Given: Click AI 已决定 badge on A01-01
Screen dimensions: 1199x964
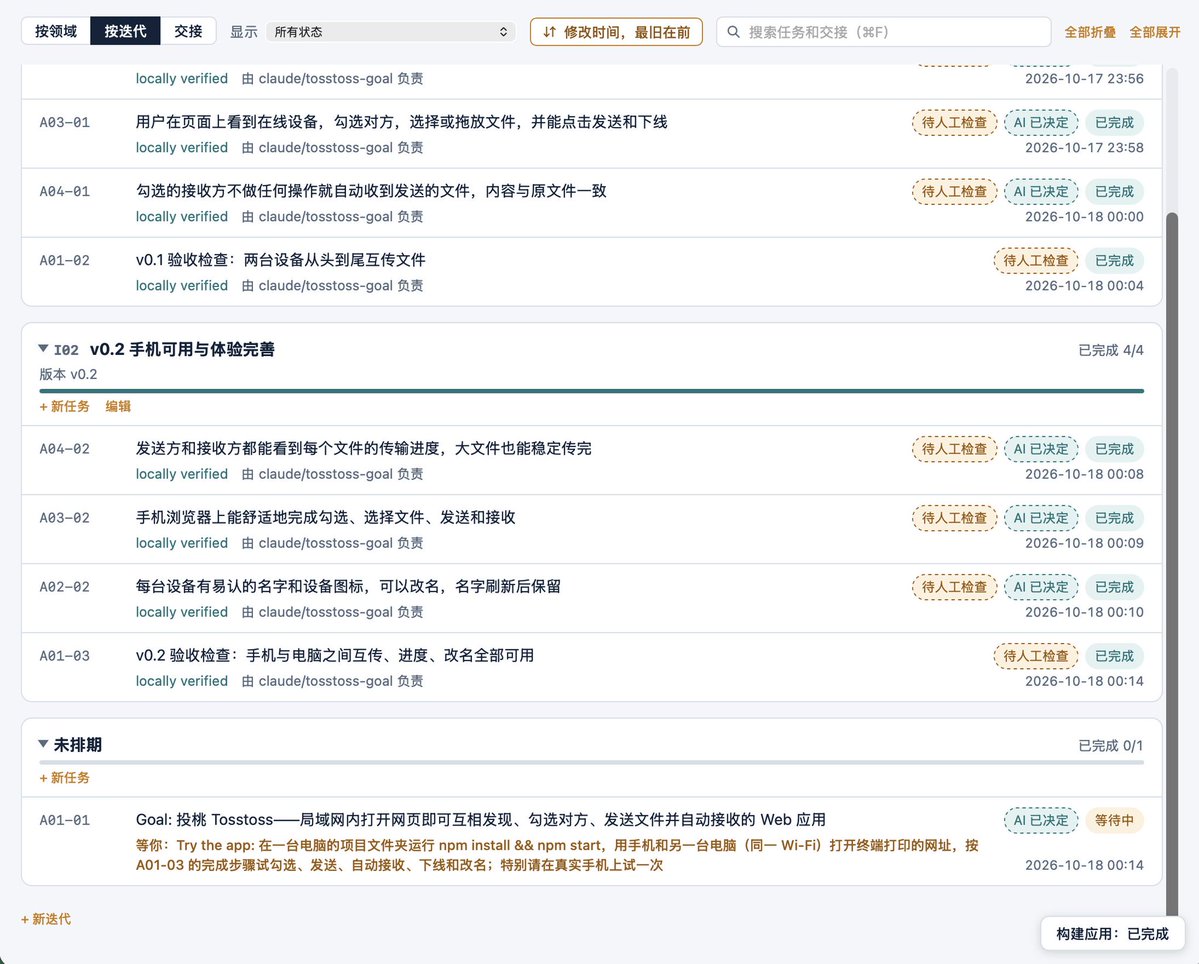Looking at the screenshot, I should click(1041, 820).
